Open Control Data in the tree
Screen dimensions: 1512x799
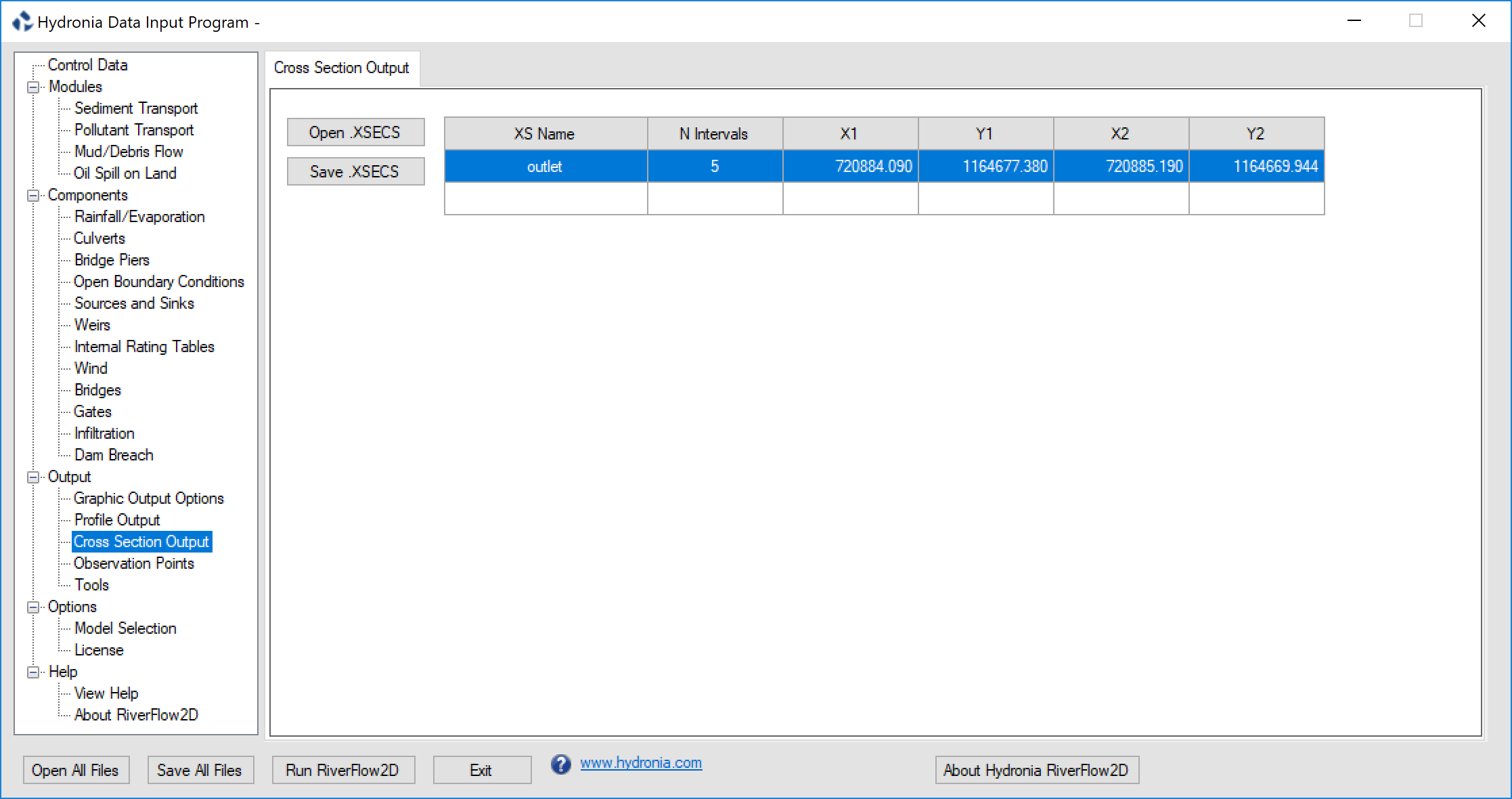(87, 65)
